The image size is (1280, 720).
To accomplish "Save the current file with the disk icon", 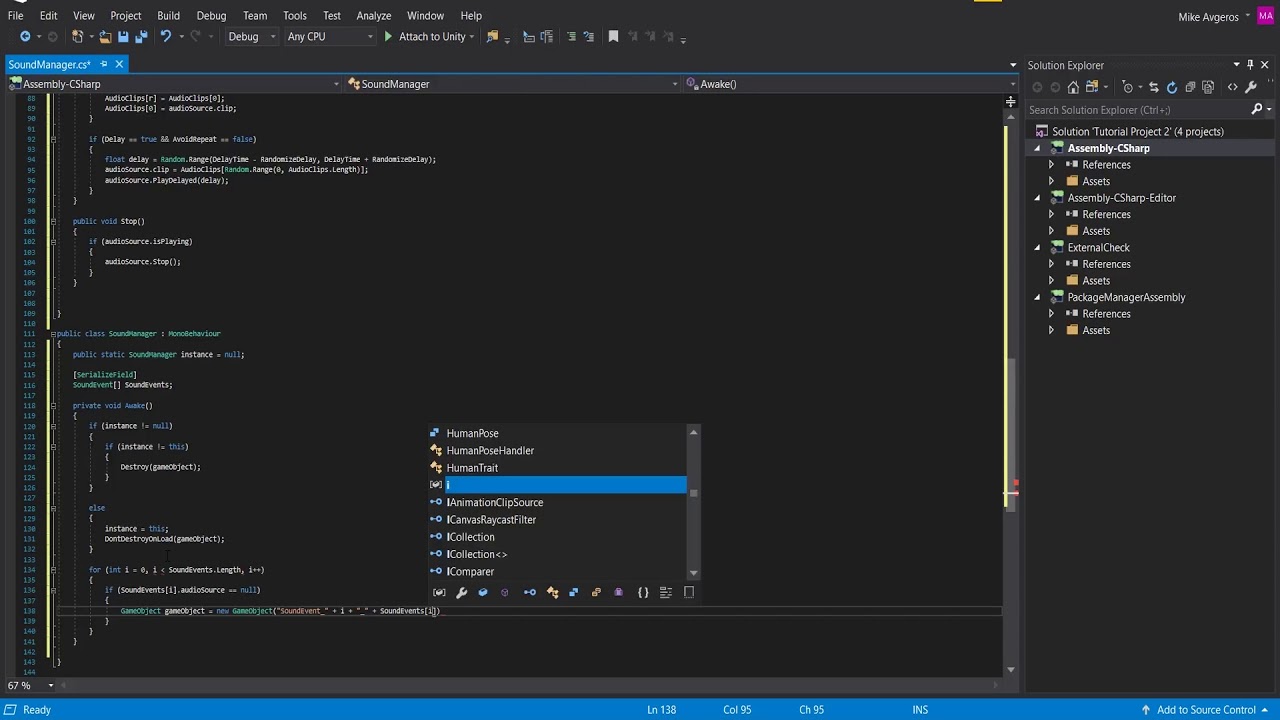I will [123, 36].
